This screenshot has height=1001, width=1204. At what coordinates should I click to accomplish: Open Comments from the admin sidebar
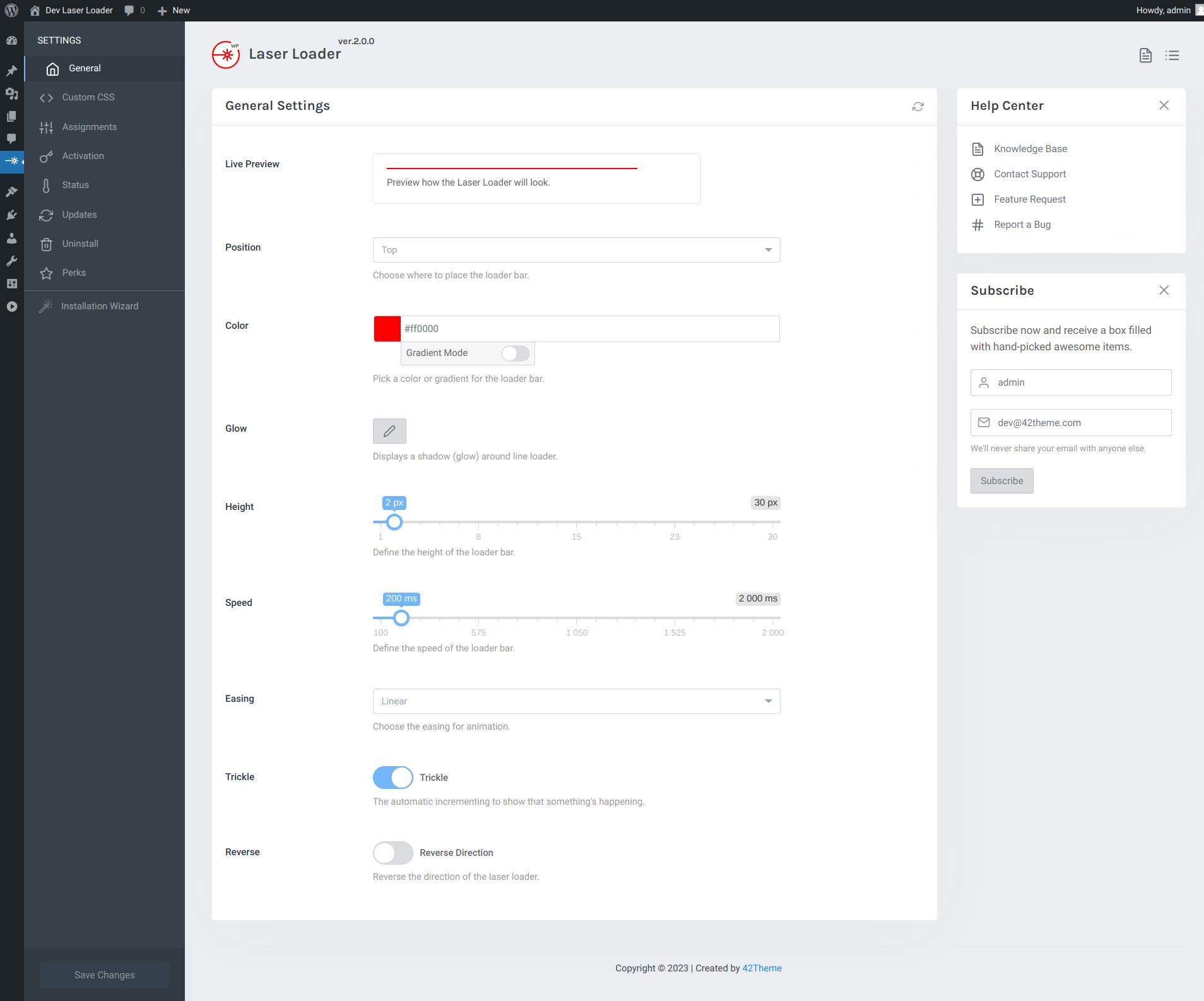[x=11, y=139]
